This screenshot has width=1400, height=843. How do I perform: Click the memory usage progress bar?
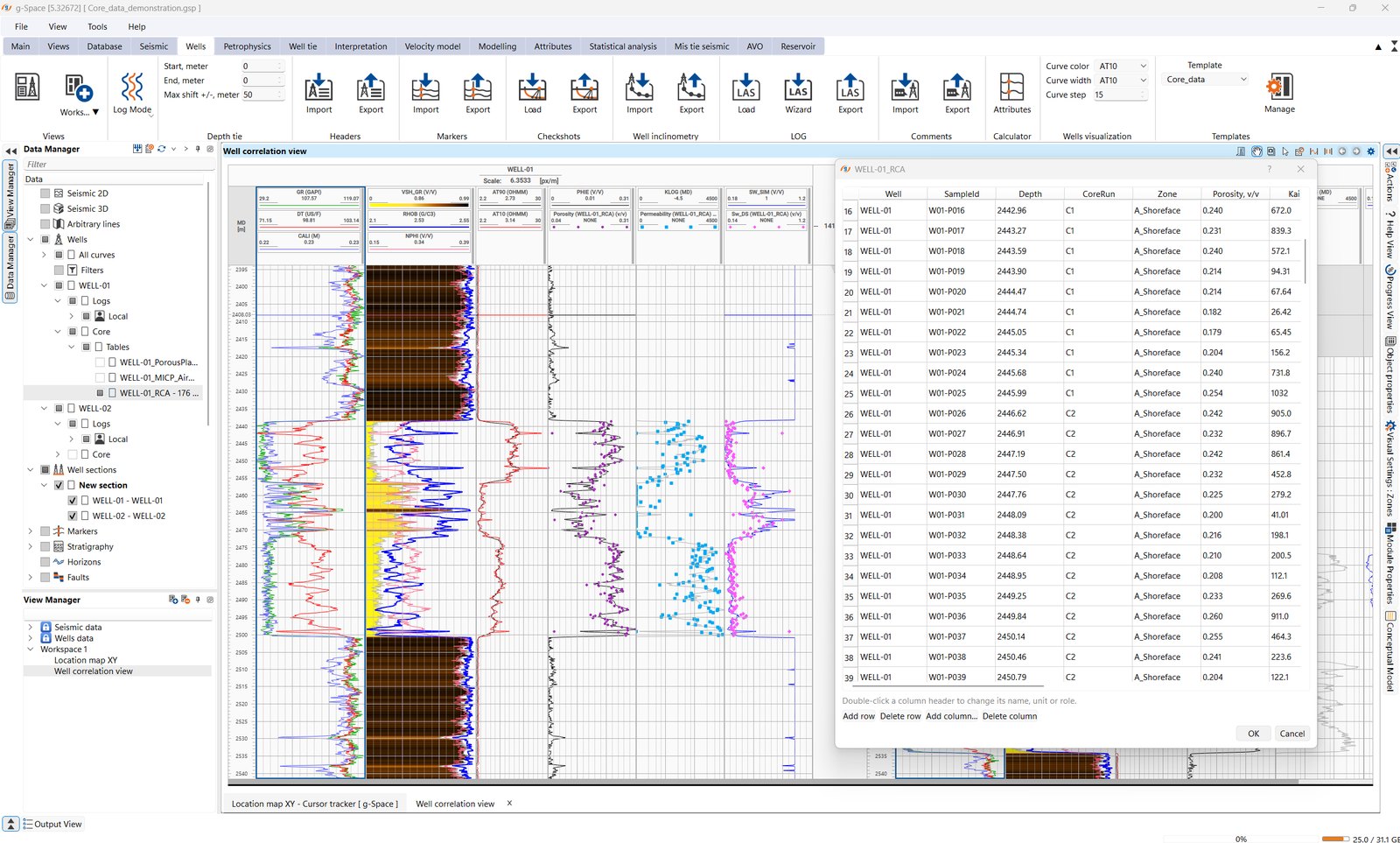pos(1335,839)
